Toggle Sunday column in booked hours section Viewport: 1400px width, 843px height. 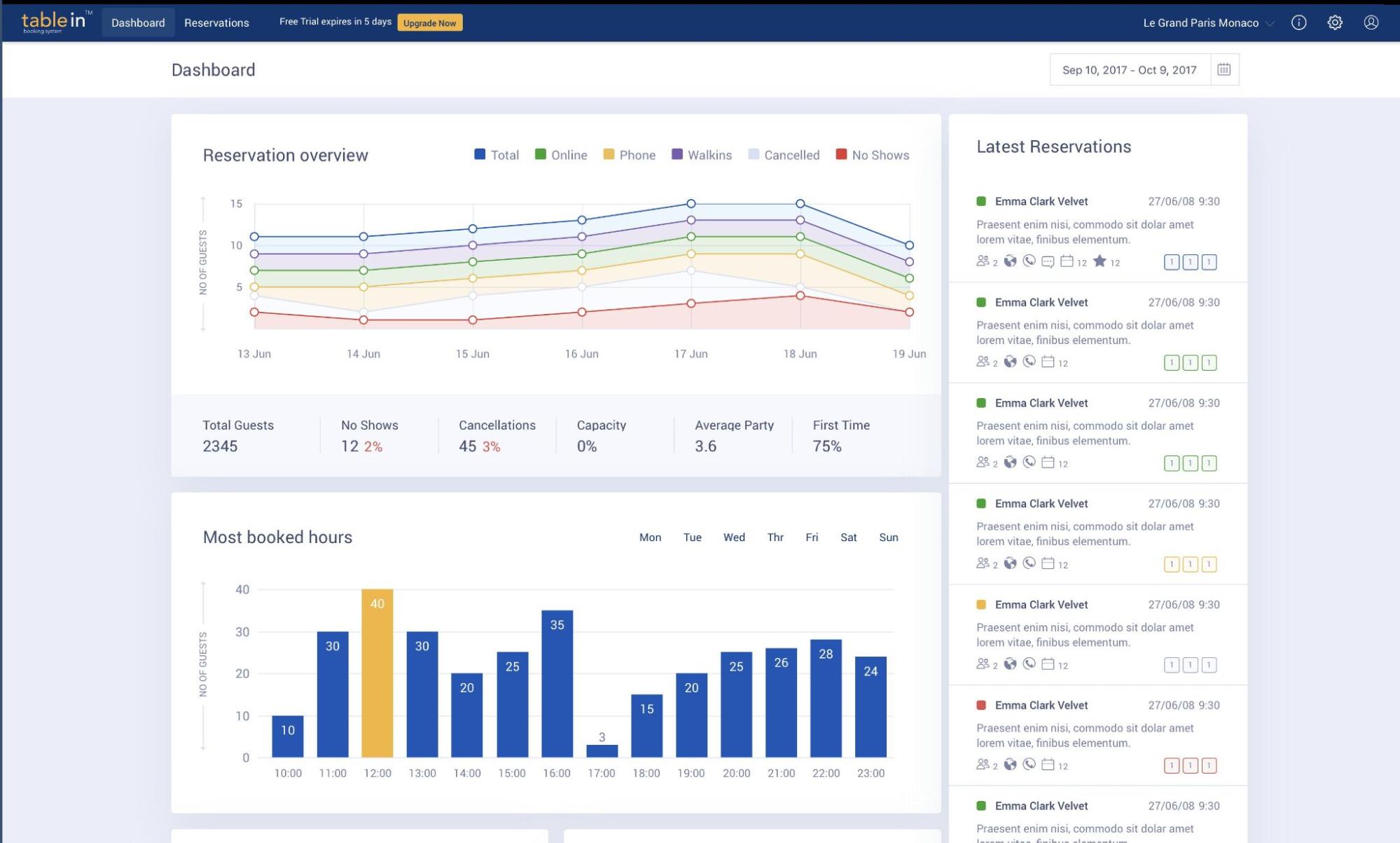(x=887, y=537)
